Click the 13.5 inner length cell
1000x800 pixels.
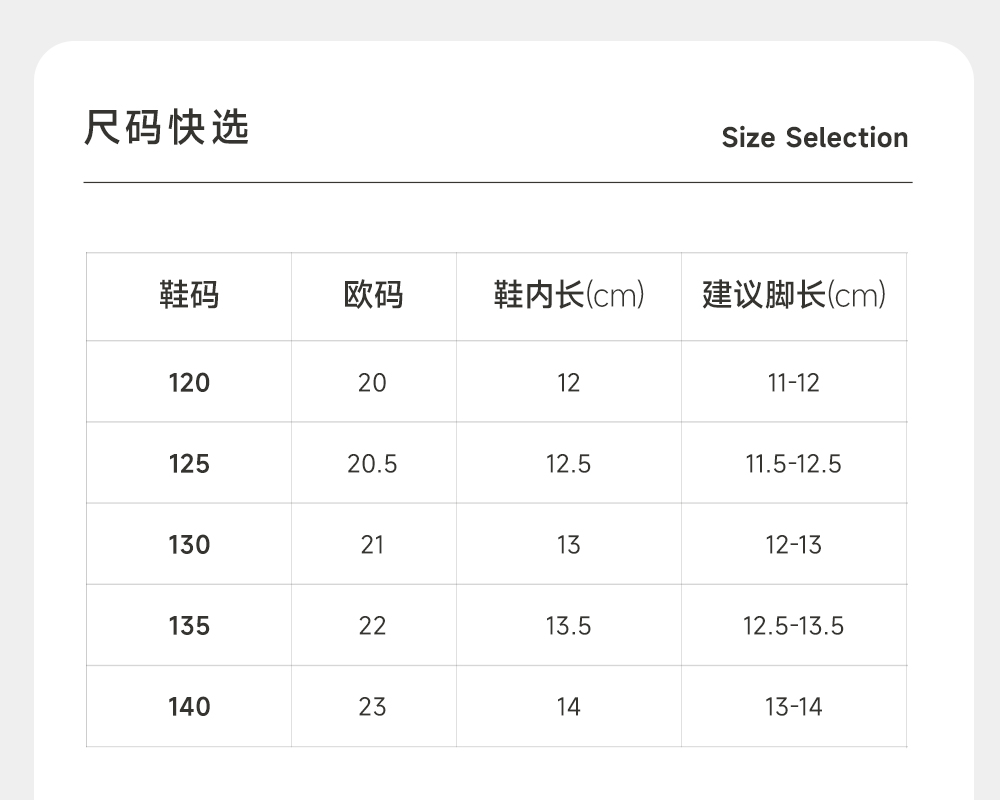coord(568,626)
